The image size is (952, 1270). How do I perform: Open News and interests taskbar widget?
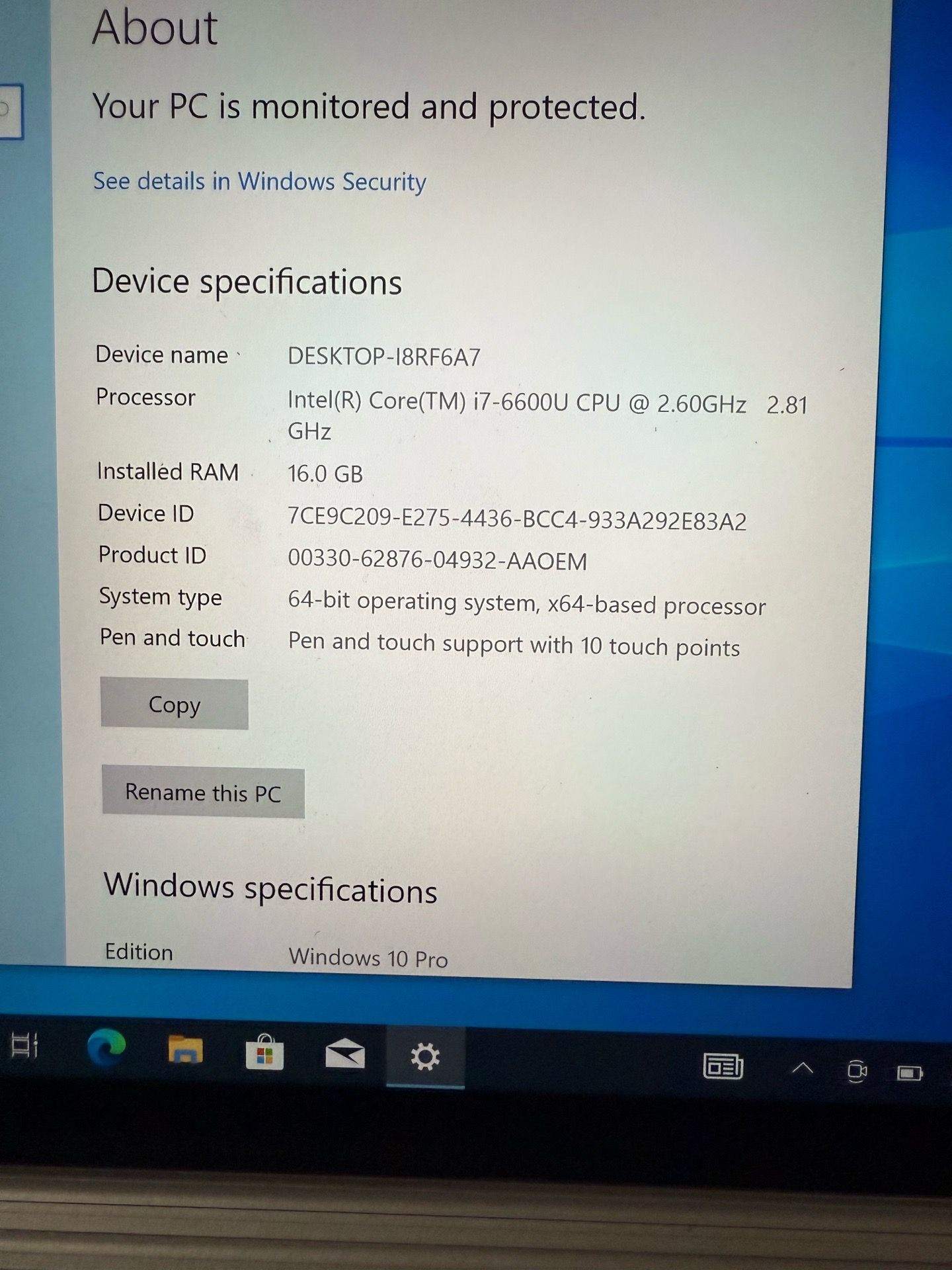pos(723,1066)
